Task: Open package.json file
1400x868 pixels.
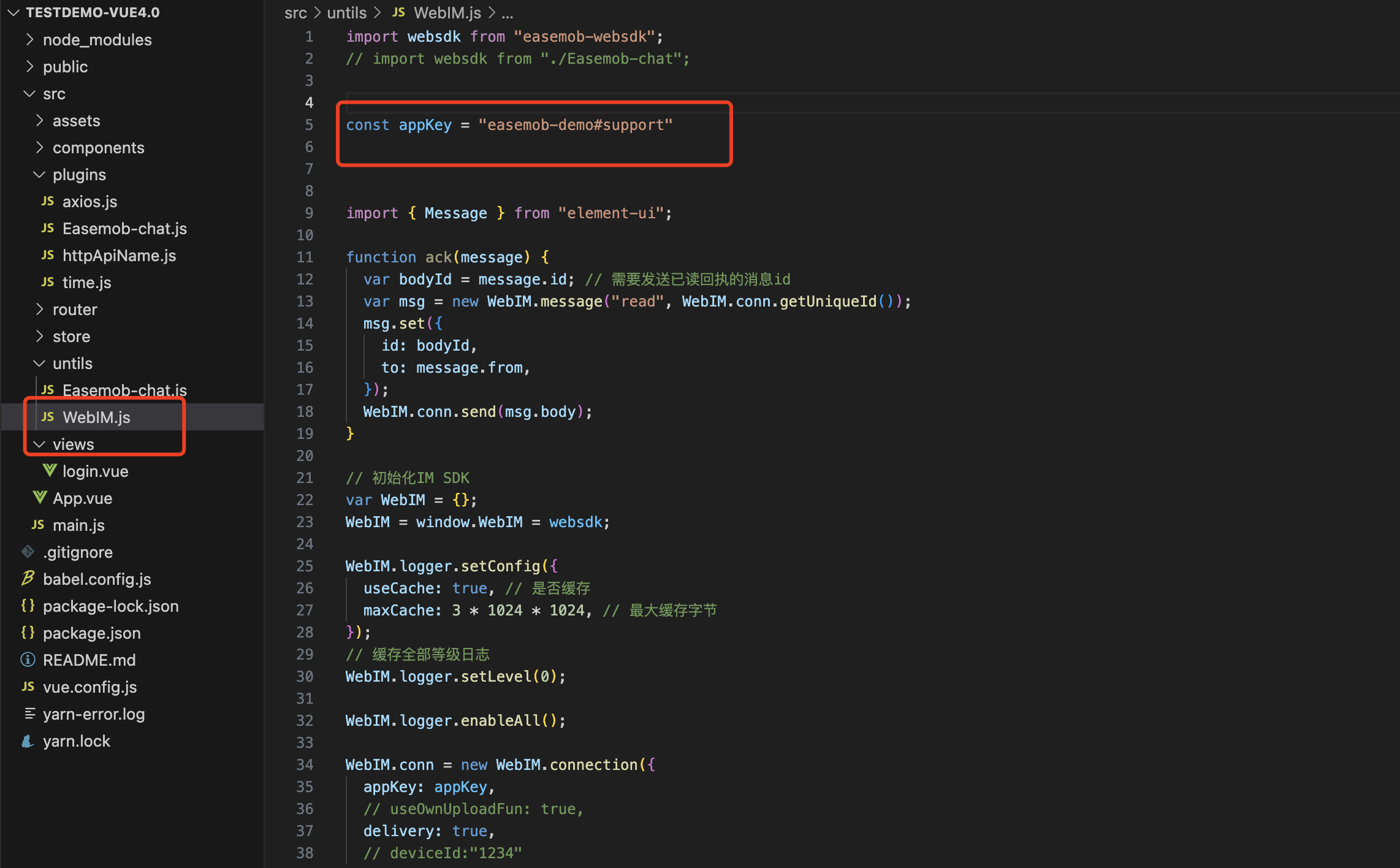Action: 91,633
